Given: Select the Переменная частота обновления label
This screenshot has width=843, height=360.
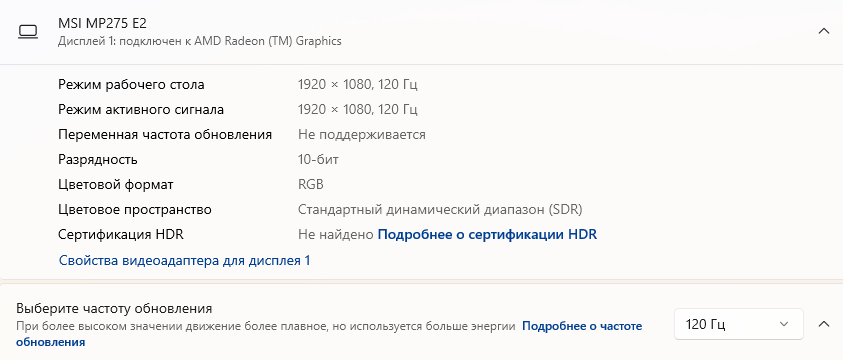Looking at the screenshot, I should tap(165, 134).
